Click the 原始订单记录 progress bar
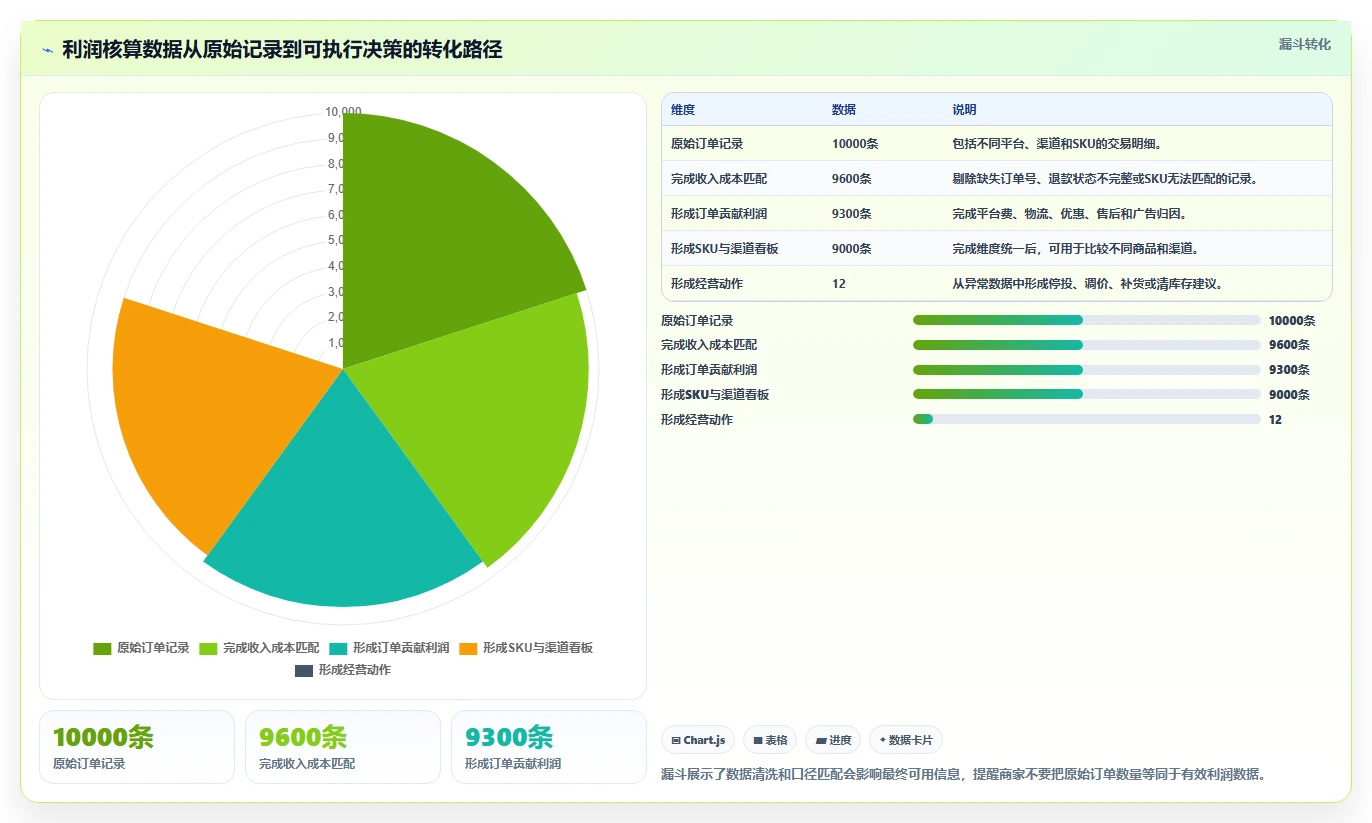The height and width of the screenshot is (823, 1372). (x=1087, y=320)
